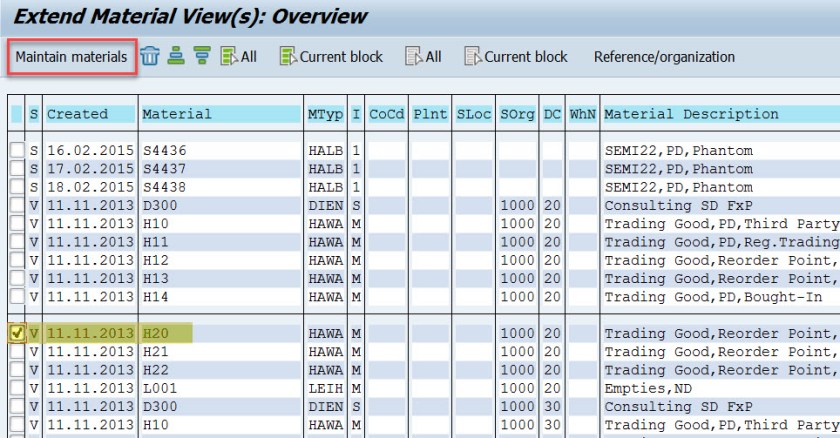
Task: Click material number H11
Action: pos(155,242)
